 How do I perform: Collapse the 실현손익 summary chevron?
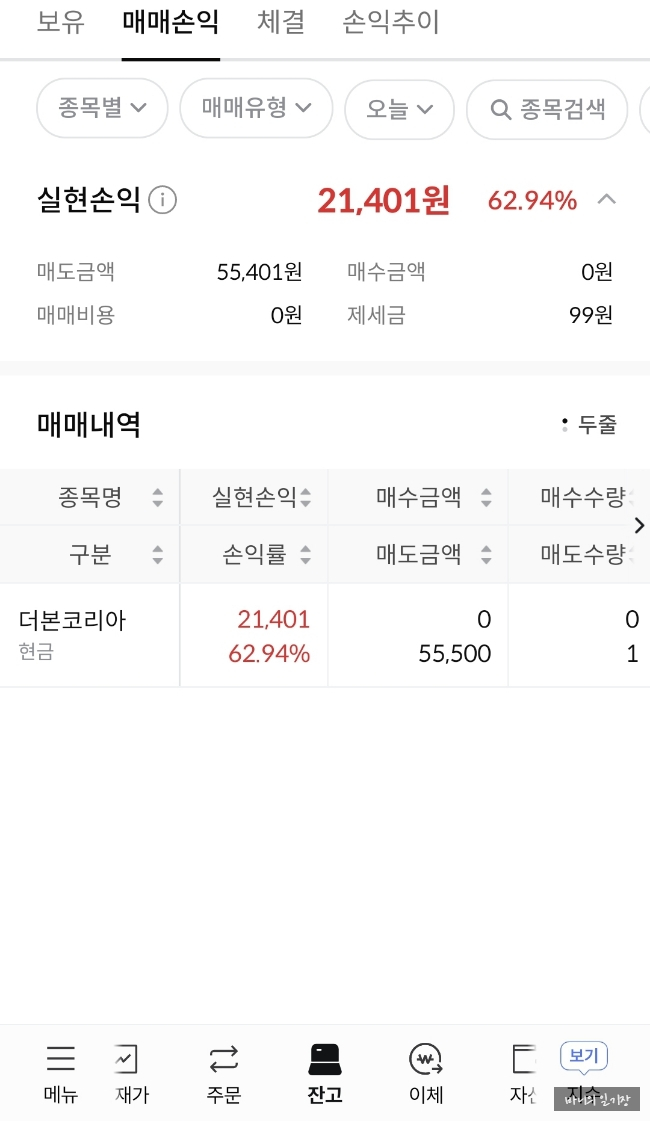606,199
